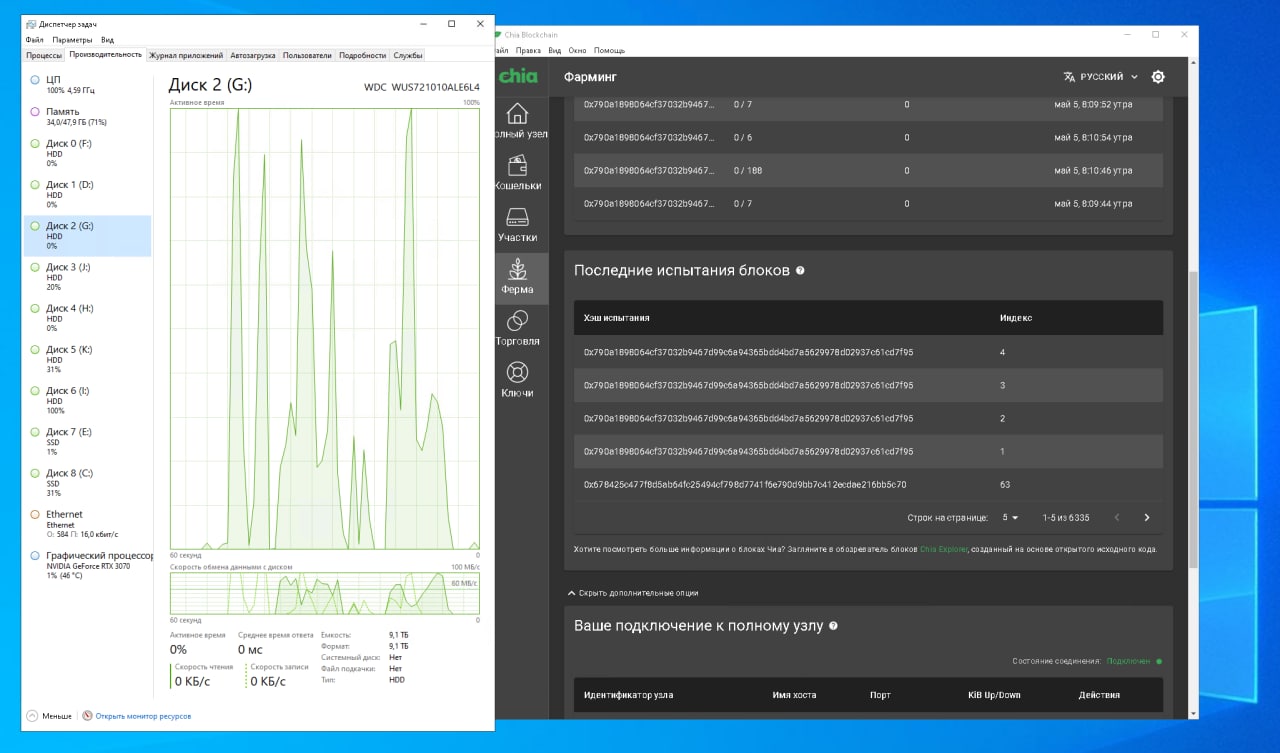Go to previous page of block challenges
Screen dimensions: 1280x753
point(1117,517)
